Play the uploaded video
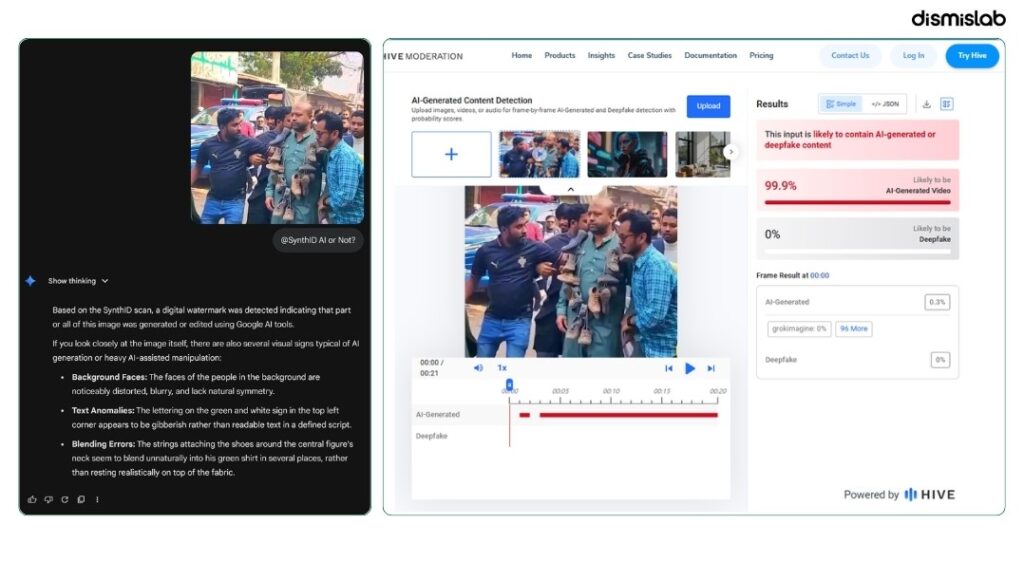Screen dimensions: 1024x562 pyautogui.click(x=690, y=368)
